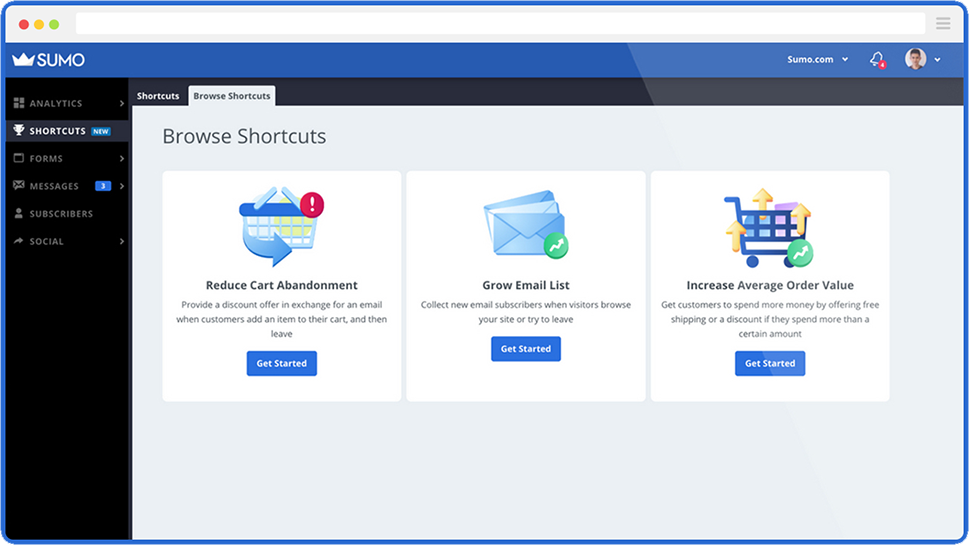Switch to the Shortcuts tab
969x545 pixels.
[158, 96]
